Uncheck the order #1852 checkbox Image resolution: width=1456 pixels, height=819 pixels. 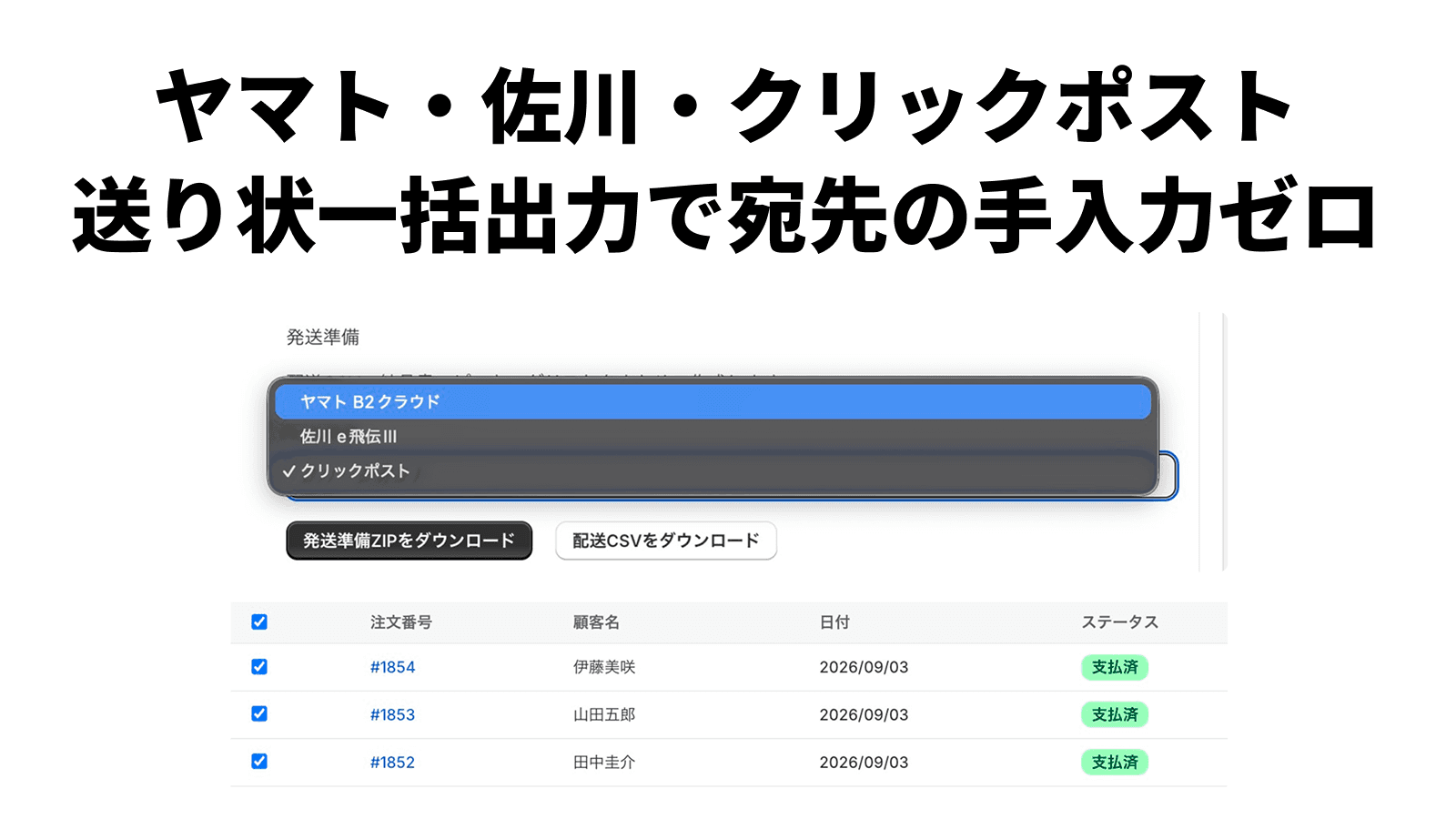coord(259,761)
